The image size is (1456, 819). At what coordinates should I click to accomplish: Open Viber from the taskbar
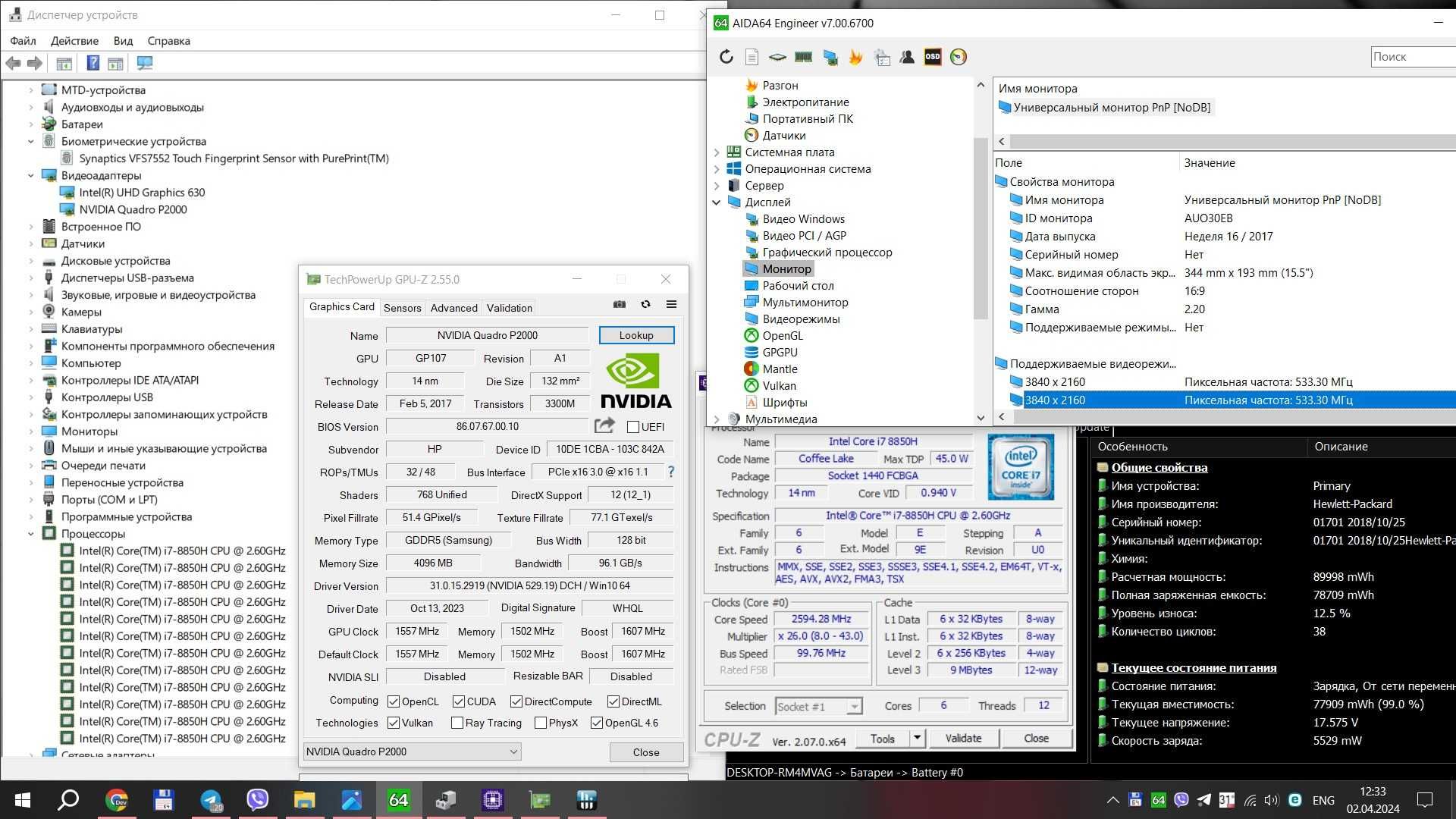(258, 800)
